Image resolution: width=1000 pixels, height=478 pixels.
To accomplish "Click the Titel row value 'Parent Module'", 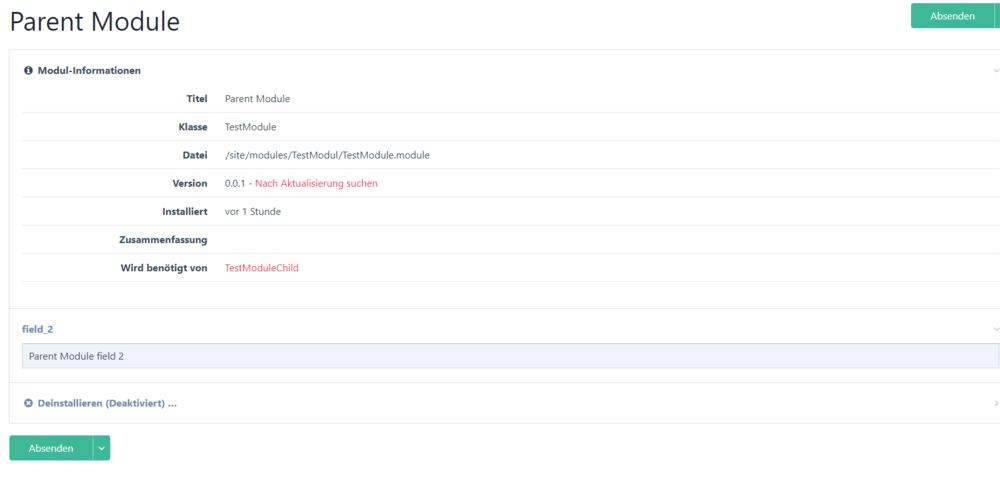I will coord(257,99).
